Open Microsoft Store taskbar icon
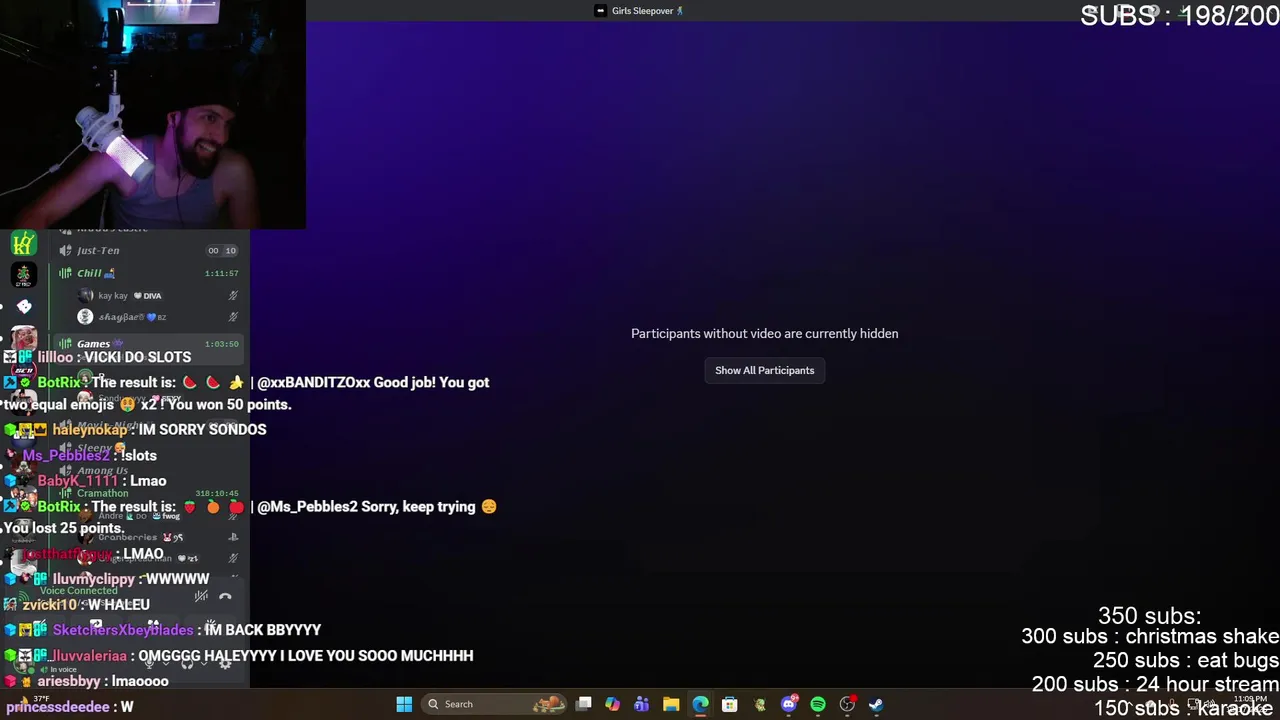This screenshot has height=720, width=1280. tap(730, 704)
